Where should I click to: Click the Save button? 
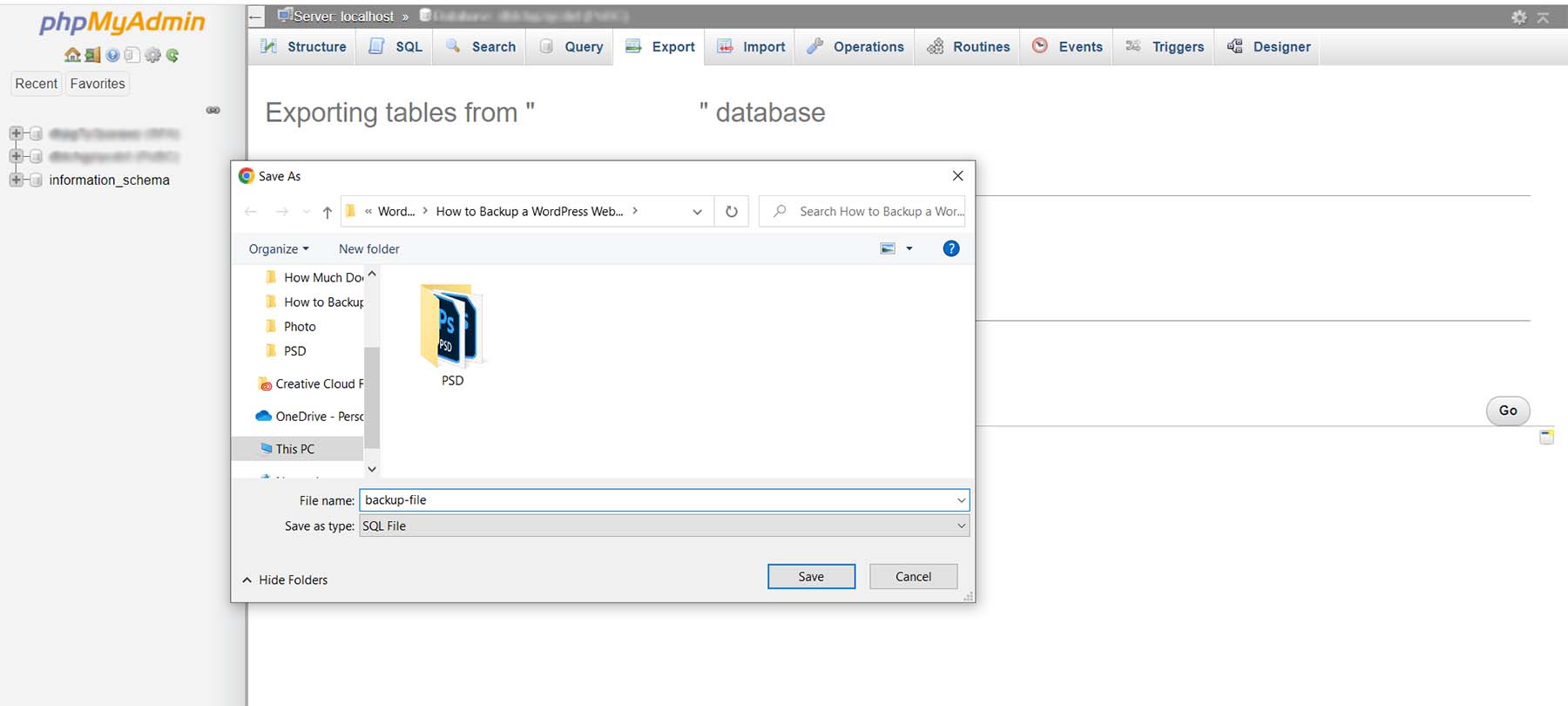(811, 576)
